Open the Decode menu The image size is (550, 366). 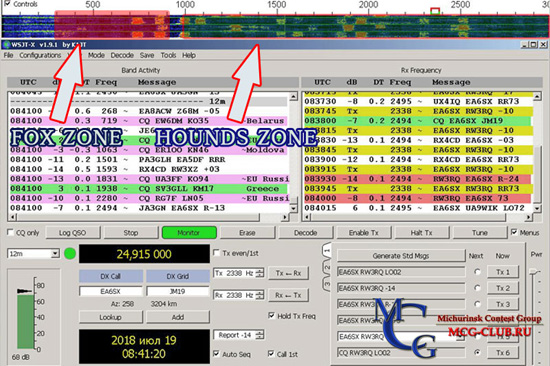[122, 55]
